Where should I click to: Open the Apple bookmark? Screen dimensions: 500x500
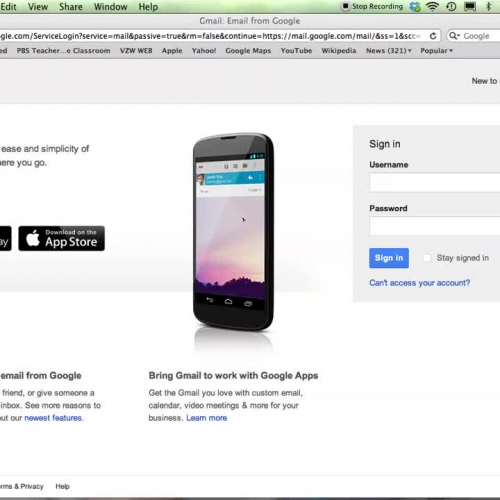click(x=172, y=51)
